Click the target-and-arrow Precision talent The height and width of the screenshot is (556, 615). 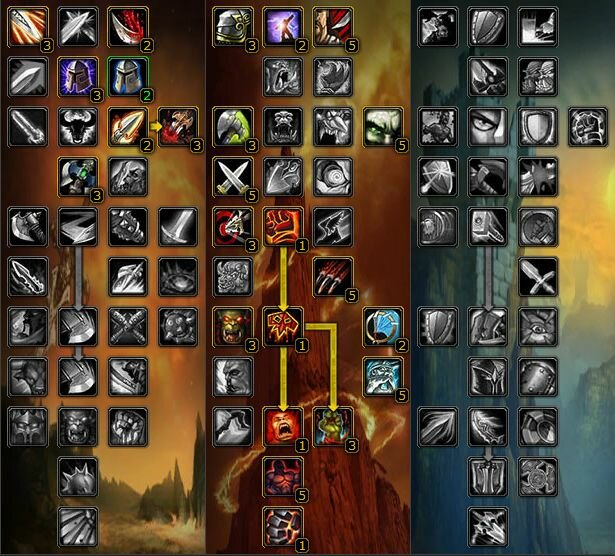(x=233, y=227)
